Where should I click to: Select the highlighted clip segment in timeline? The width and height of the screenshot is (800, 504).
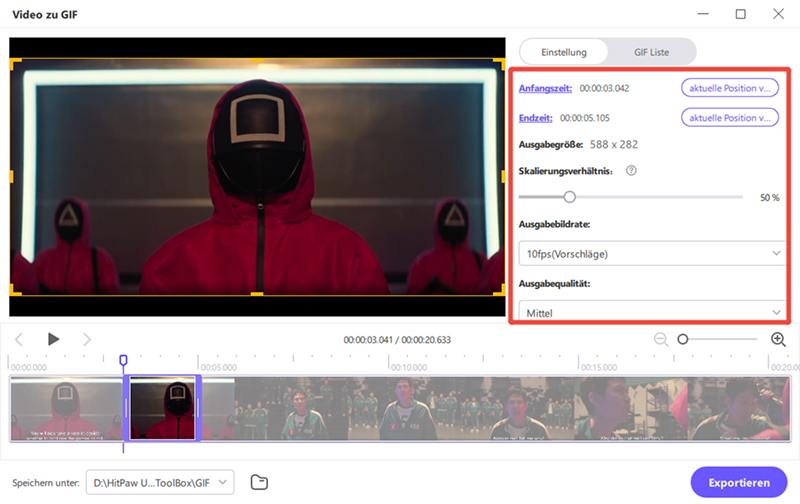[x=162, y=408]
